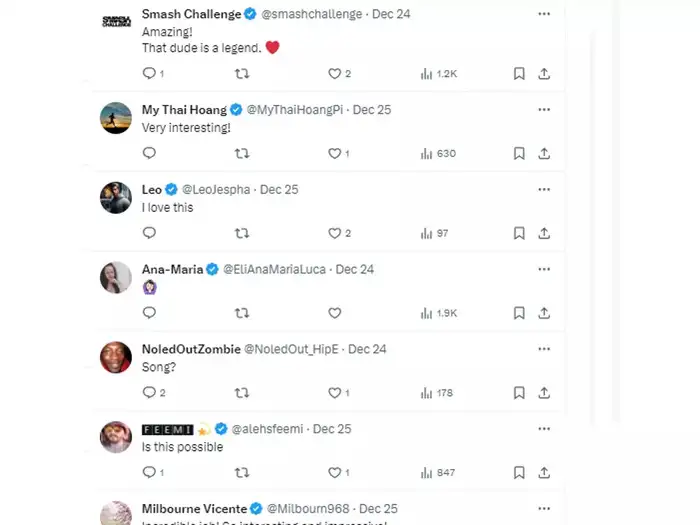Open Smash Challenge profile name link
Screen dimensions: 700x525
[x=192, y=14]
